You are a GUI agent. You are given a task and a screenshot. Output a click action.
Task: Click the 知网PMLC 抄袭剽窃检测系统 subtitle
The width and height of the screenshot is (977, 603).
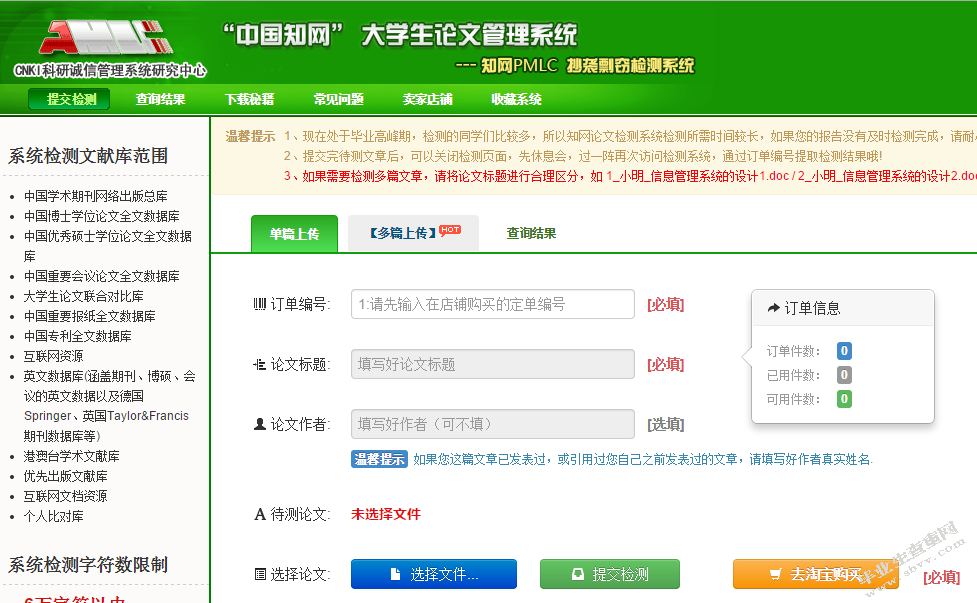(574, 65)
